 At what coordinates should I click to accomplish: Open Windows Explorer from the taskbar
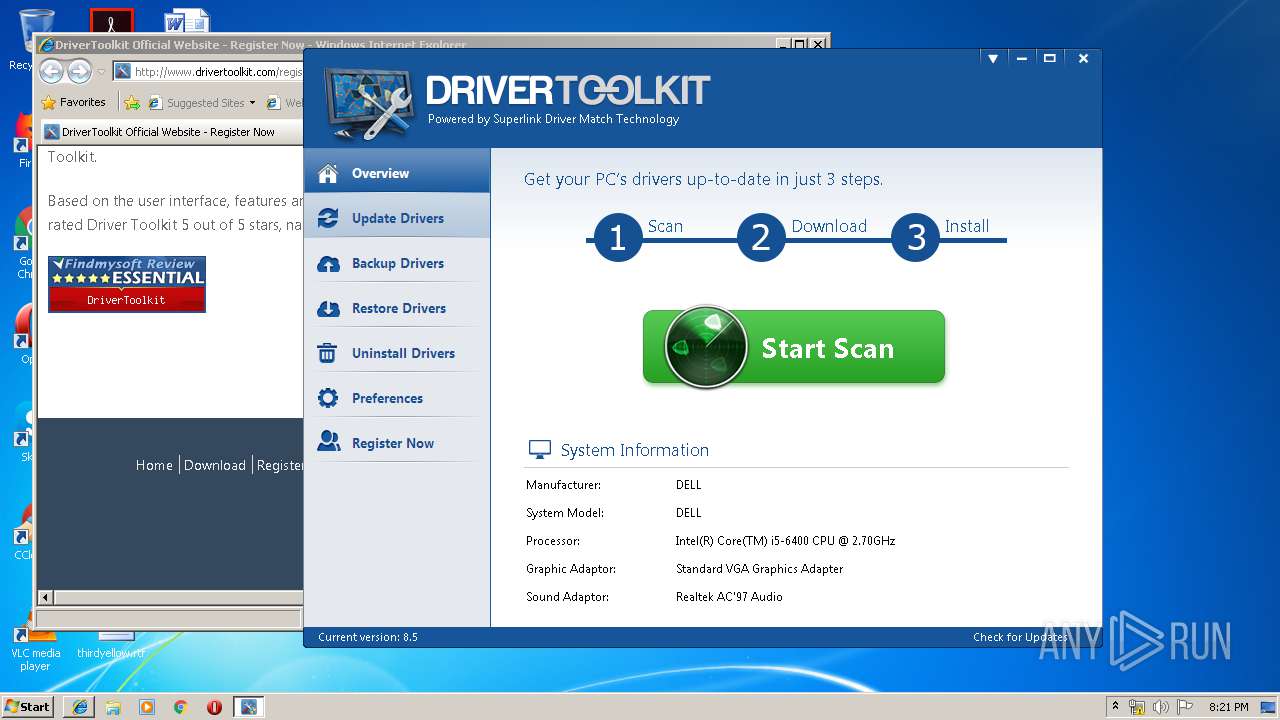113,707
